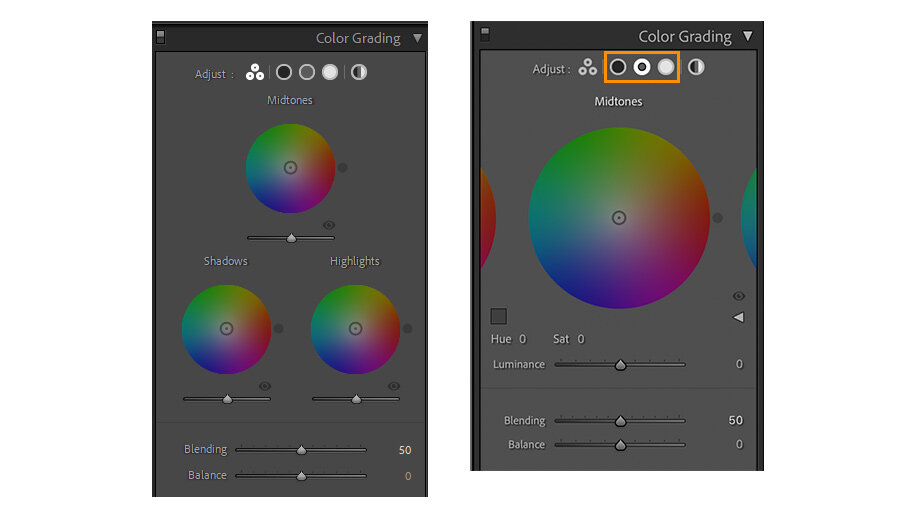Click Balance value 0 in left panel
Screen dimensions: 920x518
pos(408,476)
